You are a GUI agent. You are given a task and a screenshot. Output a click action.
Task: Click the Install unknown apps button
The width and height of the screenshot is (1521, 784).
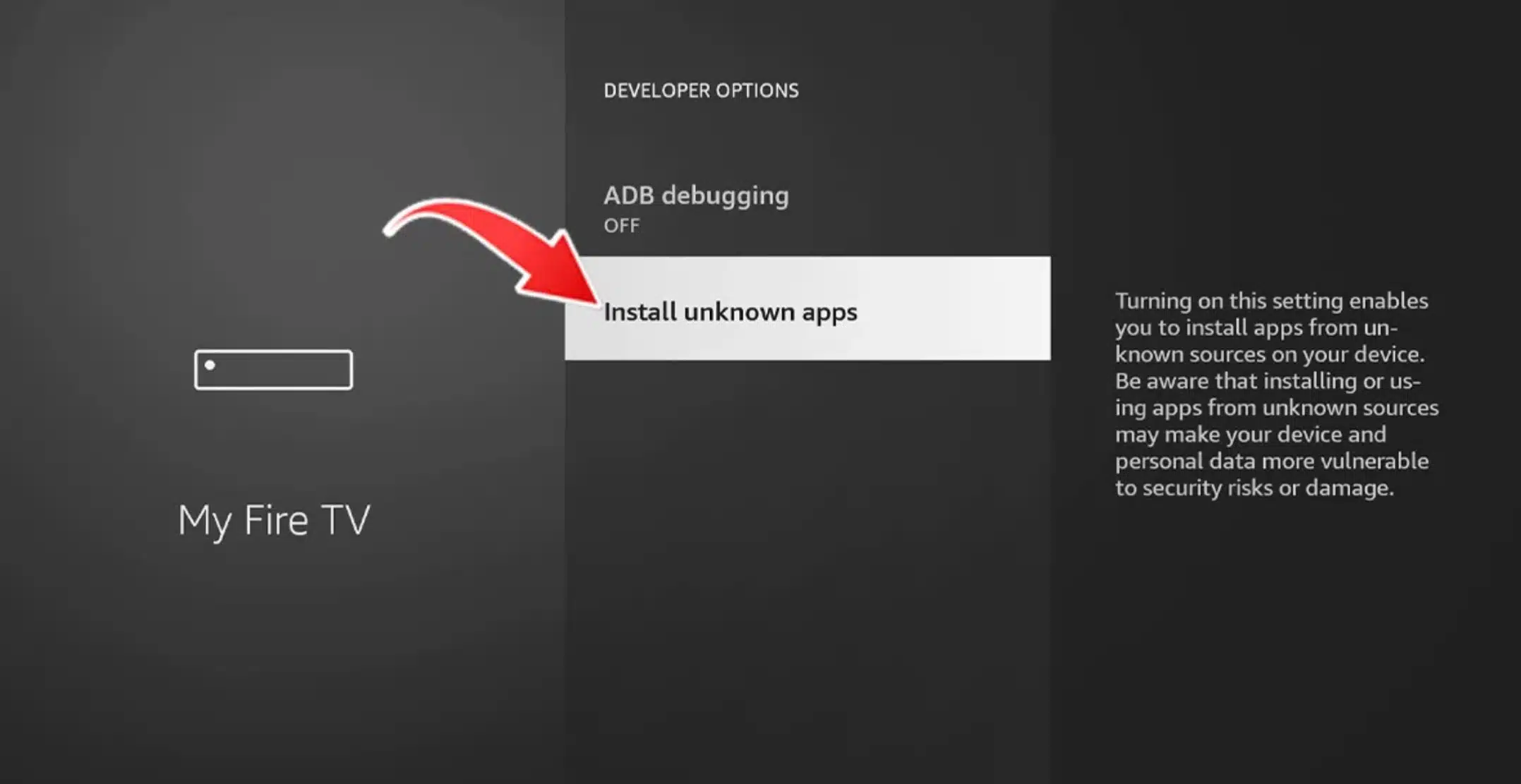(731, 310)
